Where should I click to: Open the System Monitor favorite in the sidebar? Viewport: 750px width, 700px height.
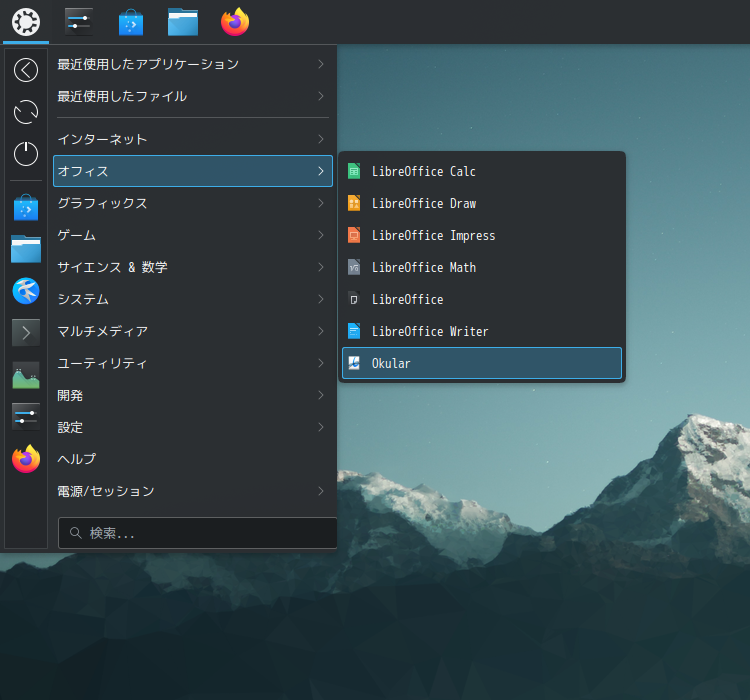[26, 375]
